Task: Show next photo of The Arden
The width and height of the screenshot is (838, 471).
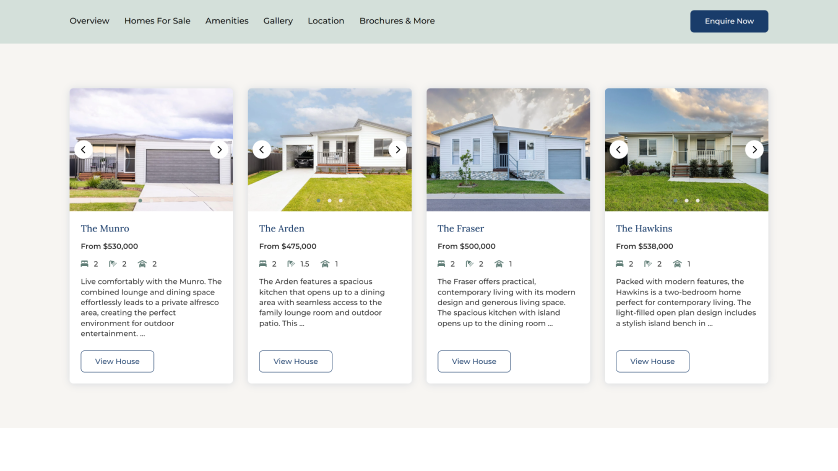Action: (x=398, y=150)
